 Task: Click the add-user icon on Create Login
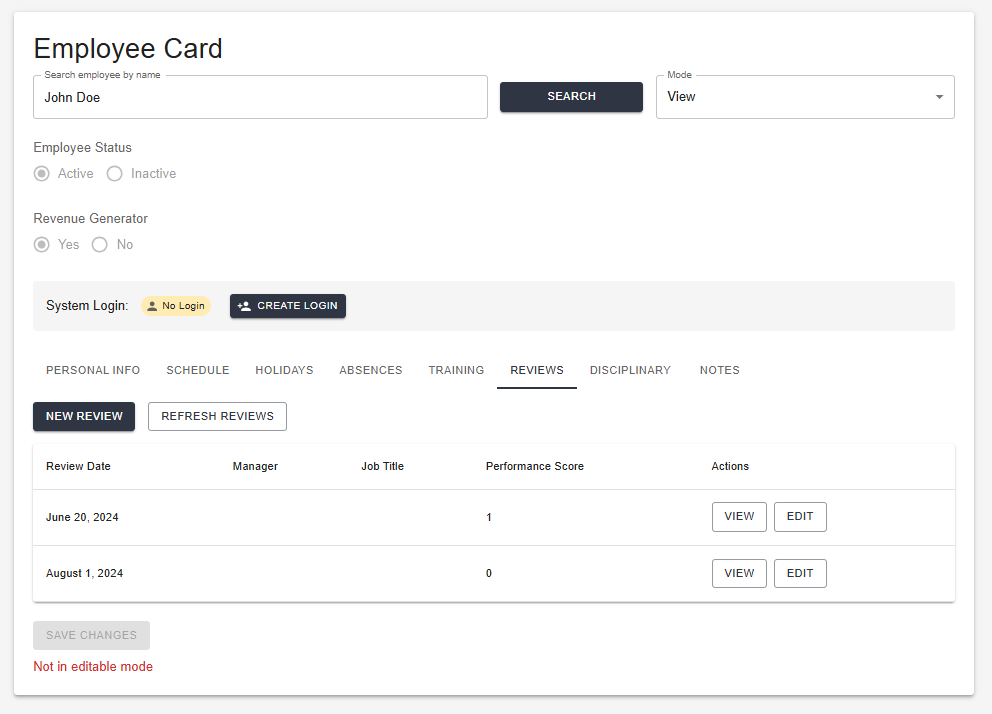pyautogui.click(x=244, y=306)
